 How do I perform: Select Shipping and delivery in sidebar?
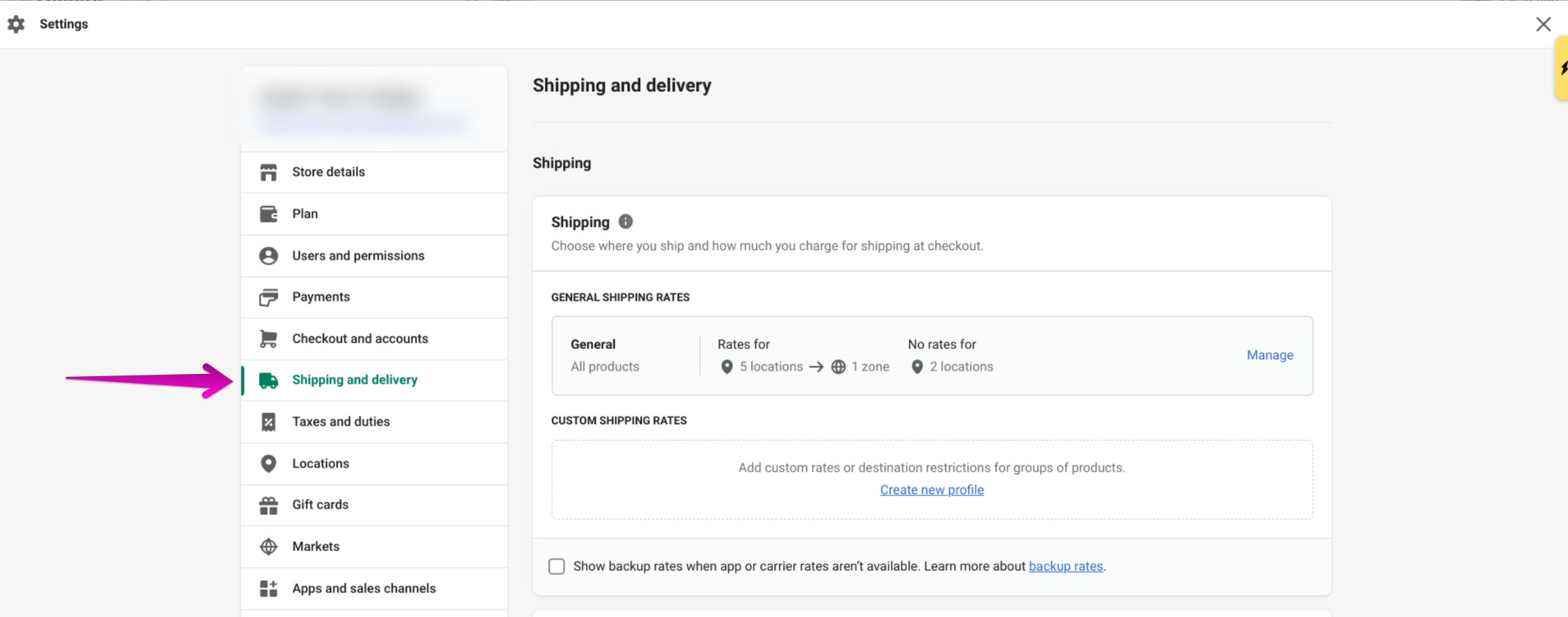[354, 380]
